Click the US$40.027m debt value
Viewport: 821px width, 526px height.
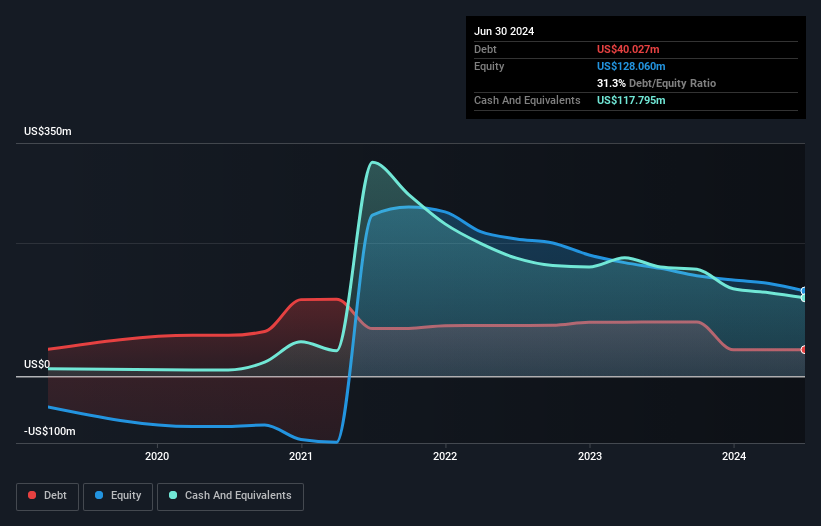tap(628, 49)
